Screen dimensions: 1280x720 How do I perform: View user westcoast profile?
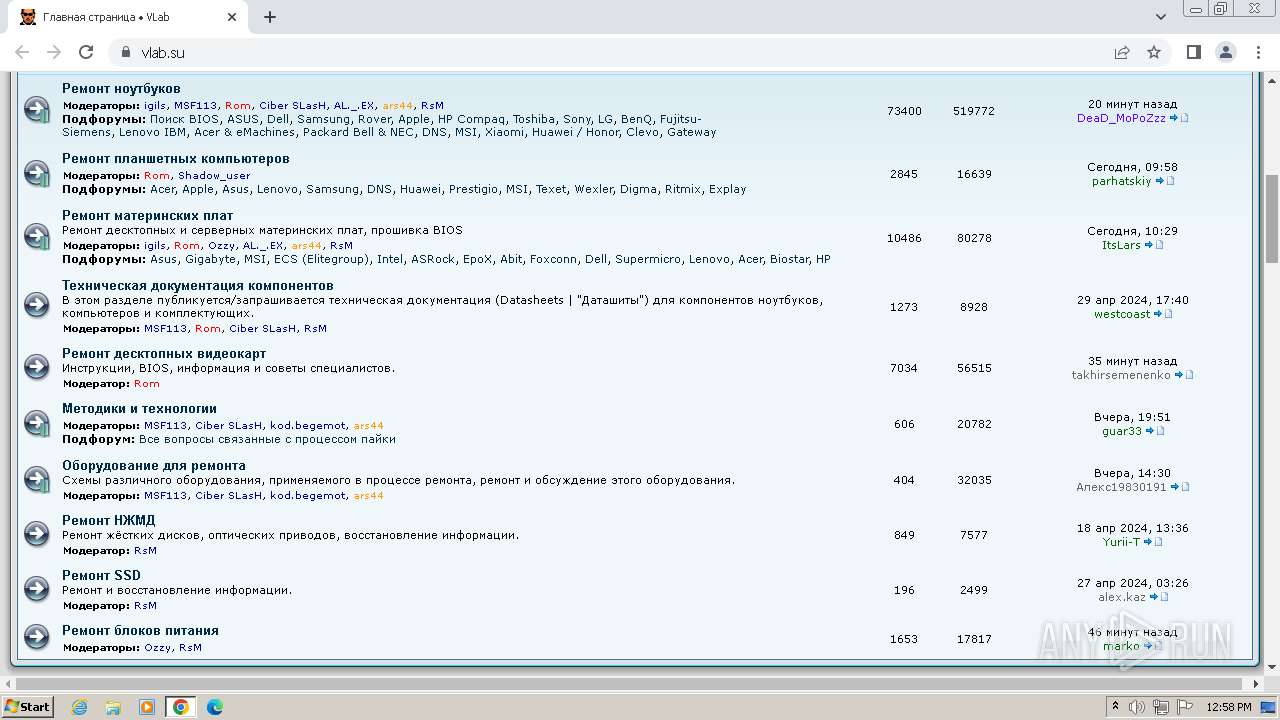point(1122,314)
